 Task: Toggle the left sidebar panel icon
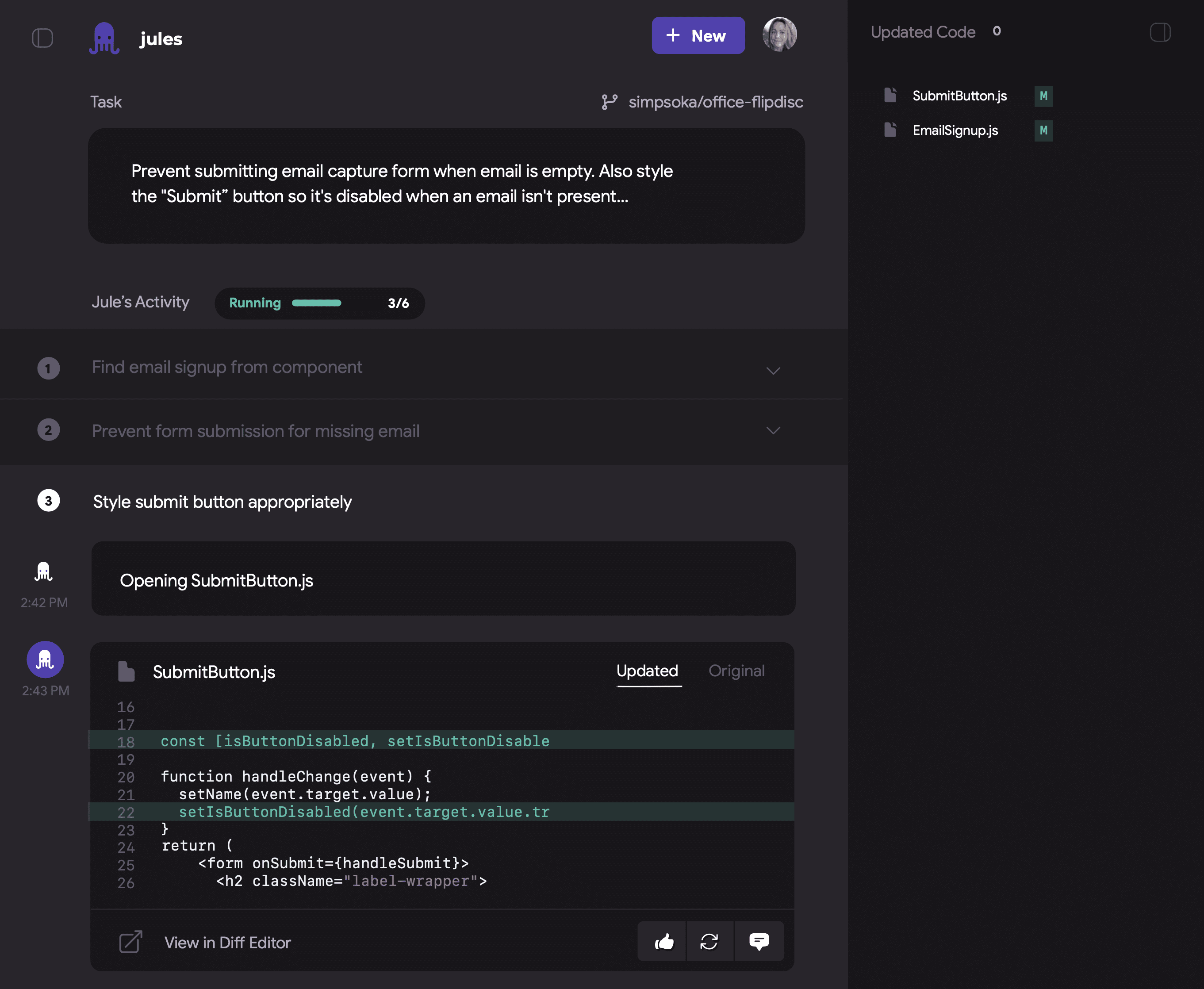(42, 38)
